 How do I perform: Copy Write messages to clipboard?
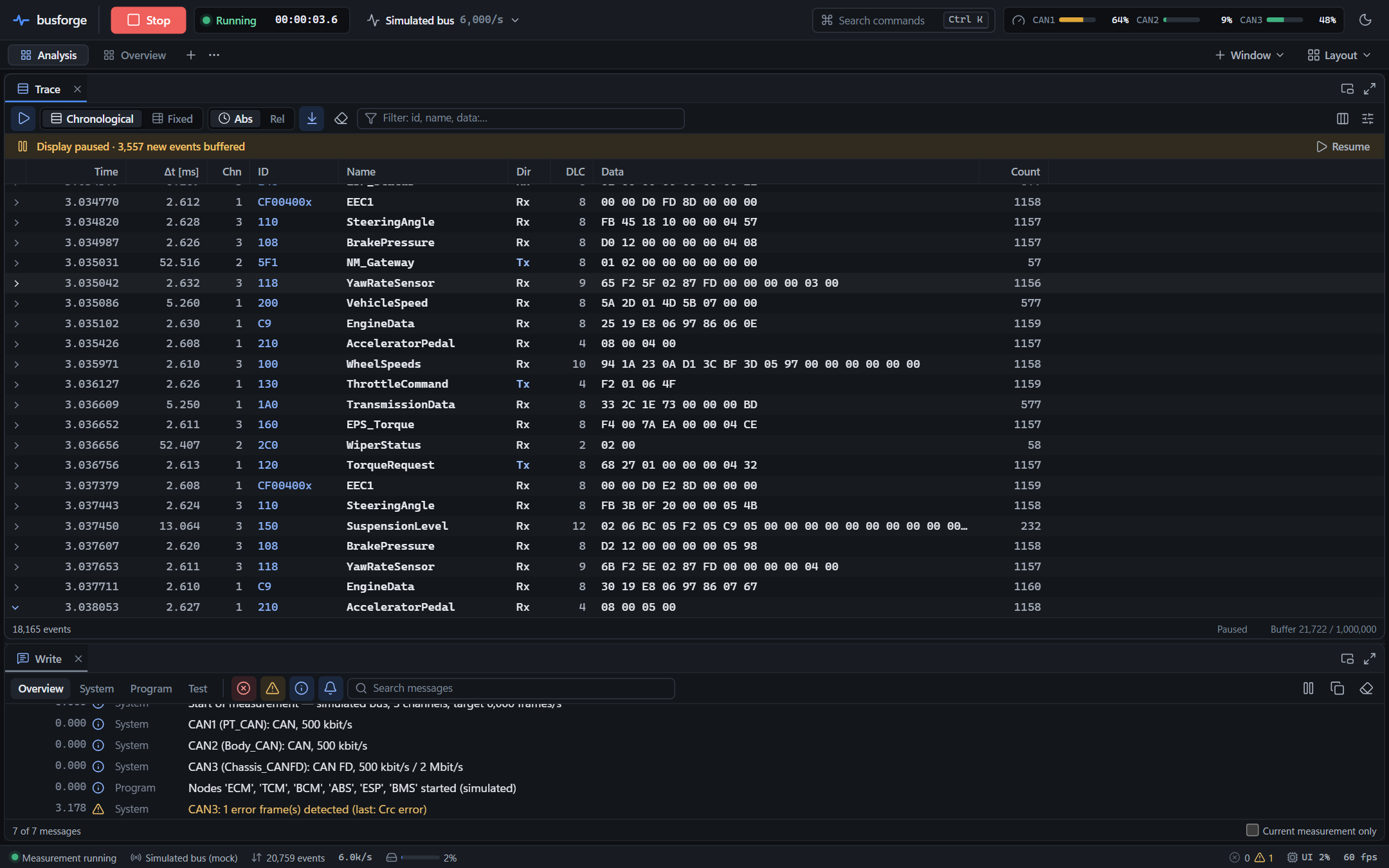(1338, 688)
